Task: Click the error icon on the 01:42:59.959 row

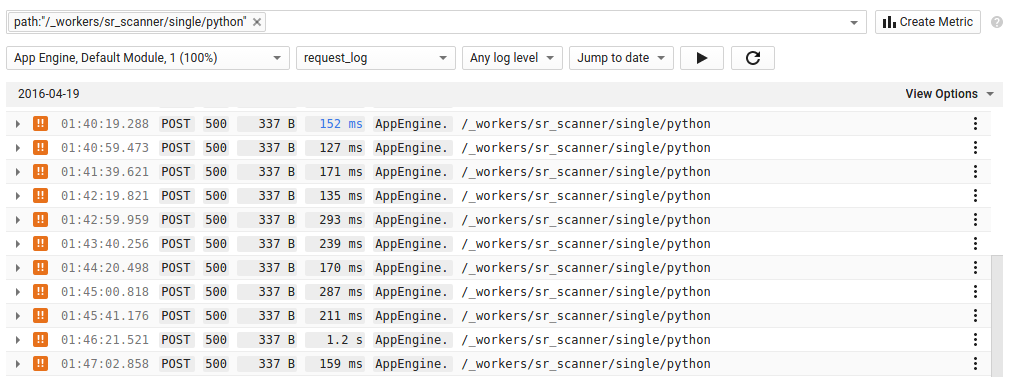Action: [x=41, y=220]
